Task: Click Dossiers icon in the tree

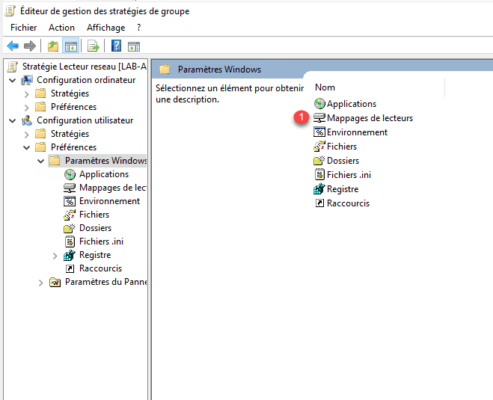Action: point(69,228)
